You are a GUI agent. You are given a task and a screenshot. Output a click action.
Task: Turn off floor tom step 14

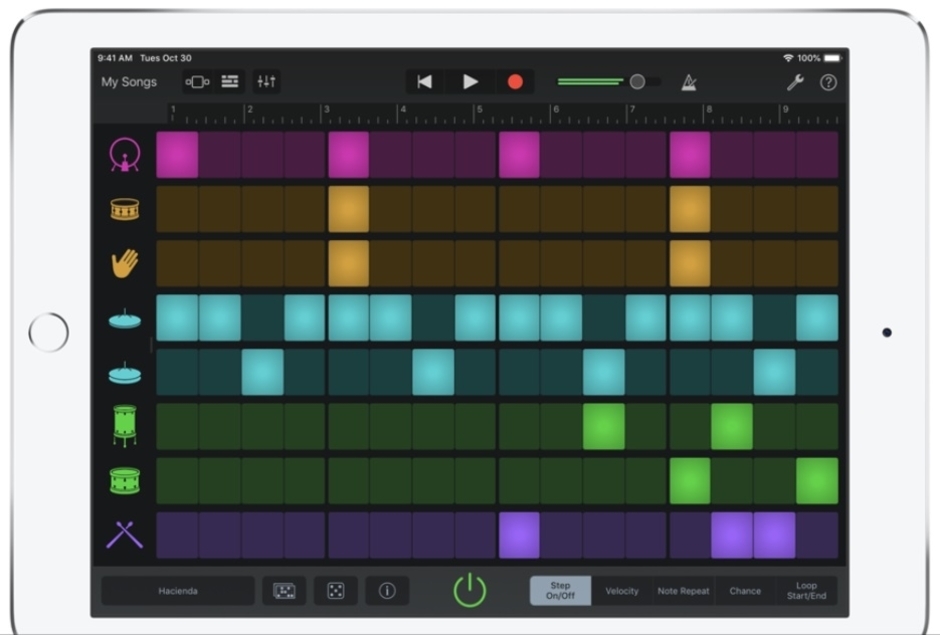(x=732, y=426)
